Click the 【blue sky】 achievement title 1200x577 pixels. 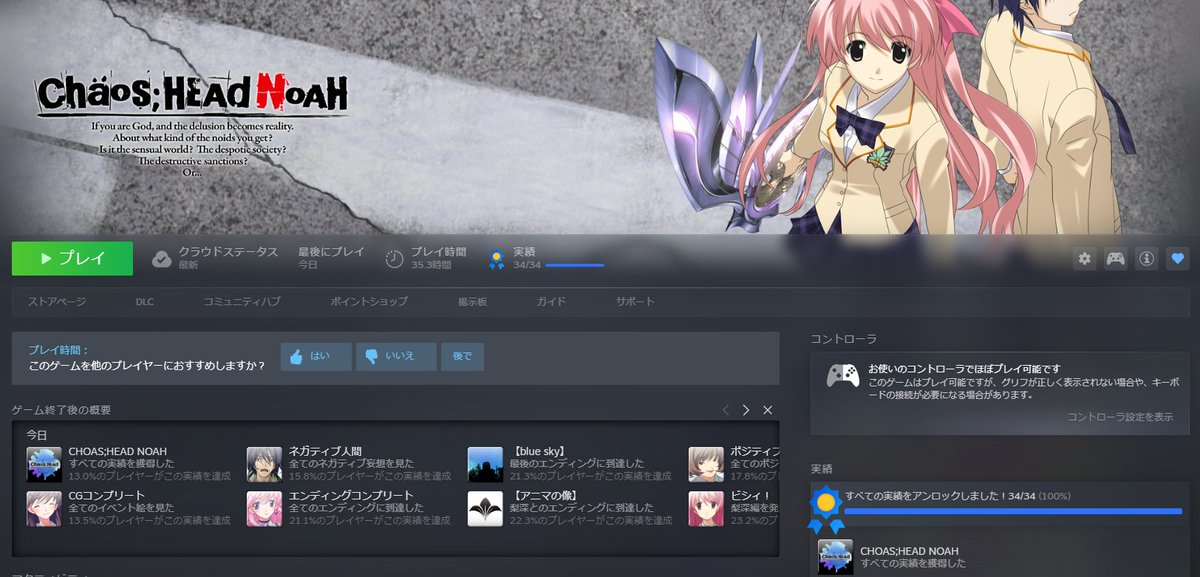coord(539,452)
